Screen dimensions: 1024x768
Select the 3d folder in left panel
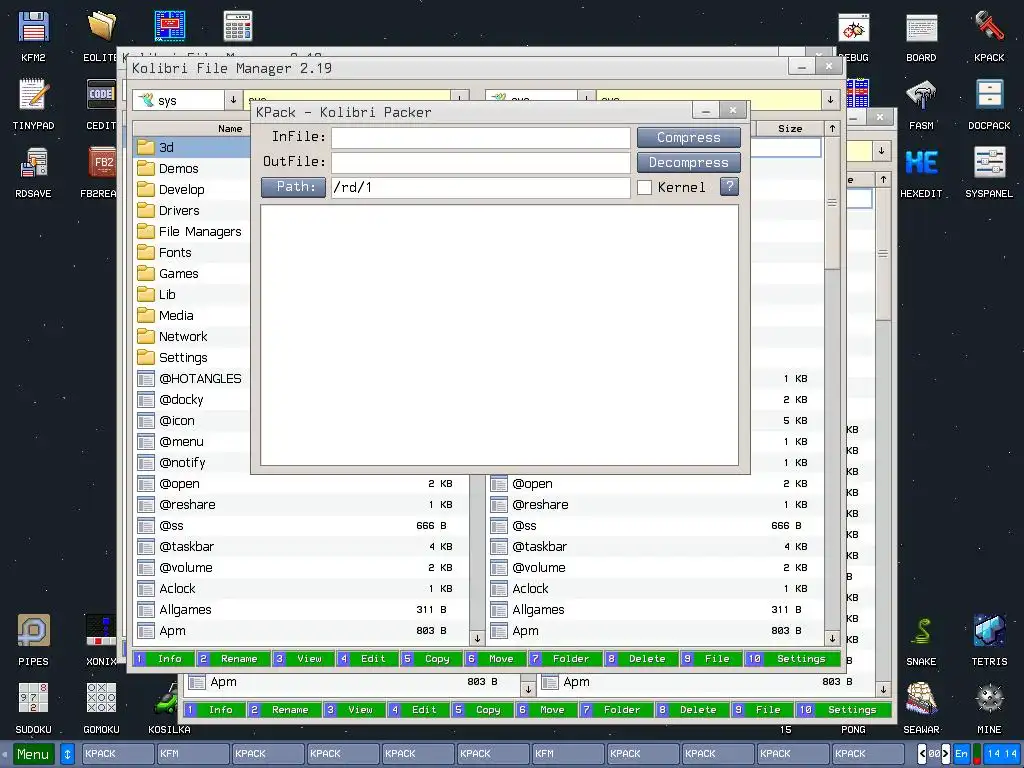[193, 147]
